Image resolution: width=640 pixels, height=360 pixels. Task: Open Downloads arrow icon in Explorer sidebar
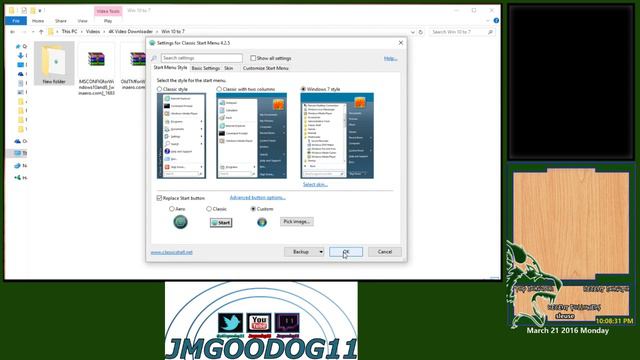click(x=20, y=56)
